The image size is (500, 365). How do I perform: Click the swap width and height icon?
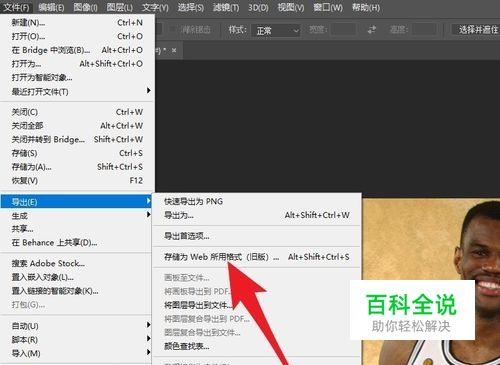click(372, 30)
